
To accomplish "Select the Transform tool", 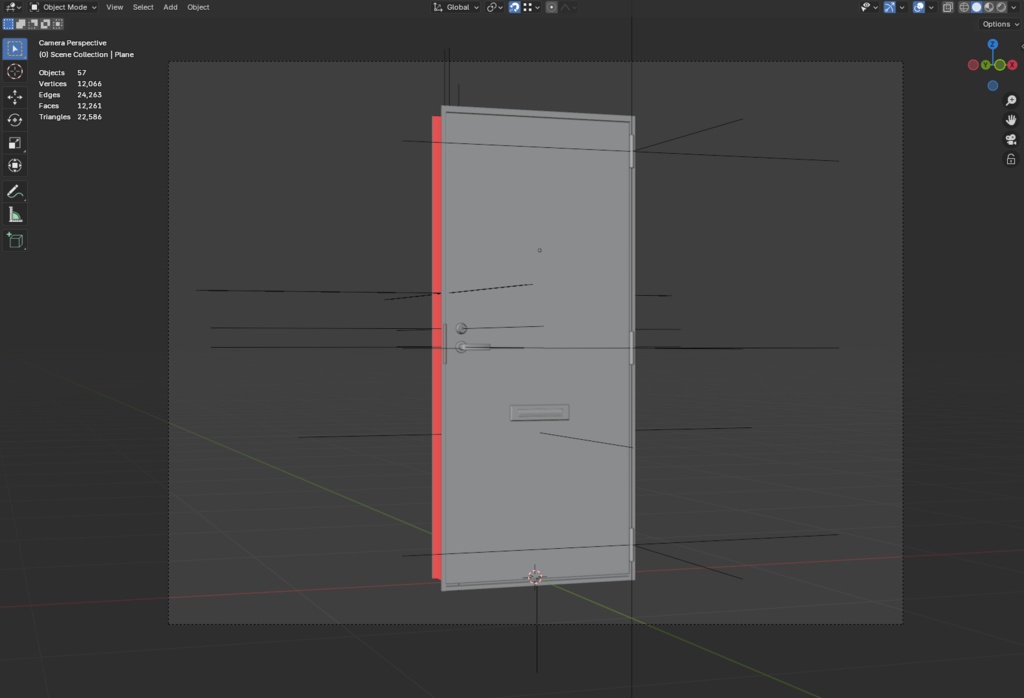I will tap(14, 166).
